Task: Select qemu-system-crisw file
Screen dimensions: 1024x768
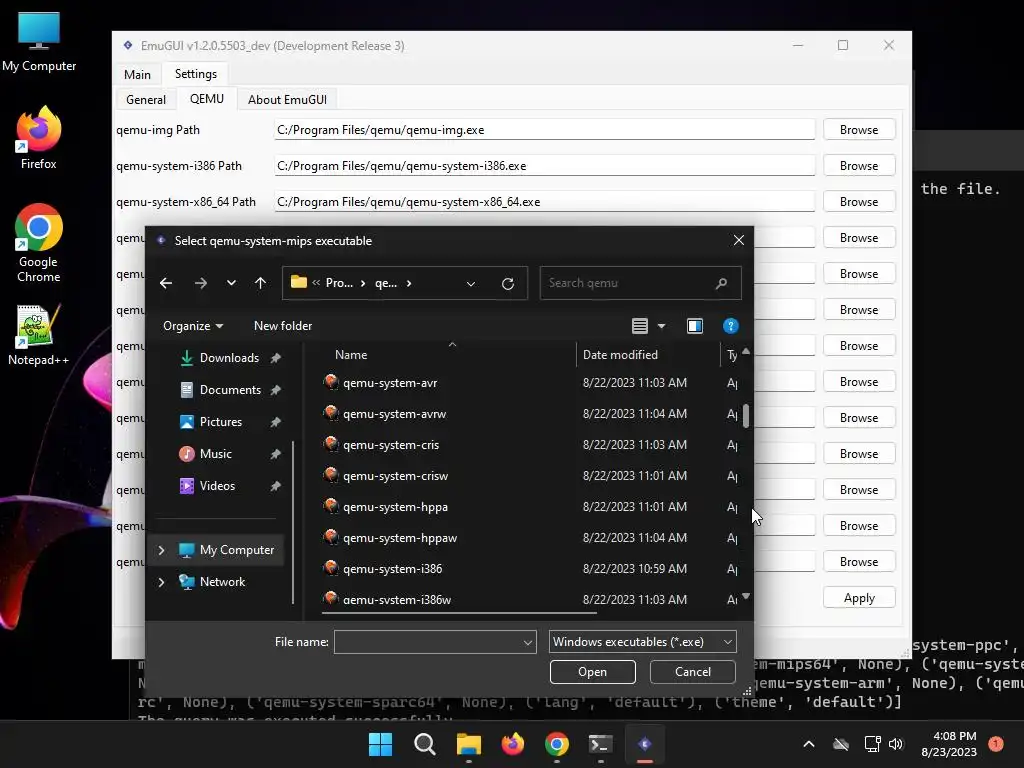Action: 396,476
